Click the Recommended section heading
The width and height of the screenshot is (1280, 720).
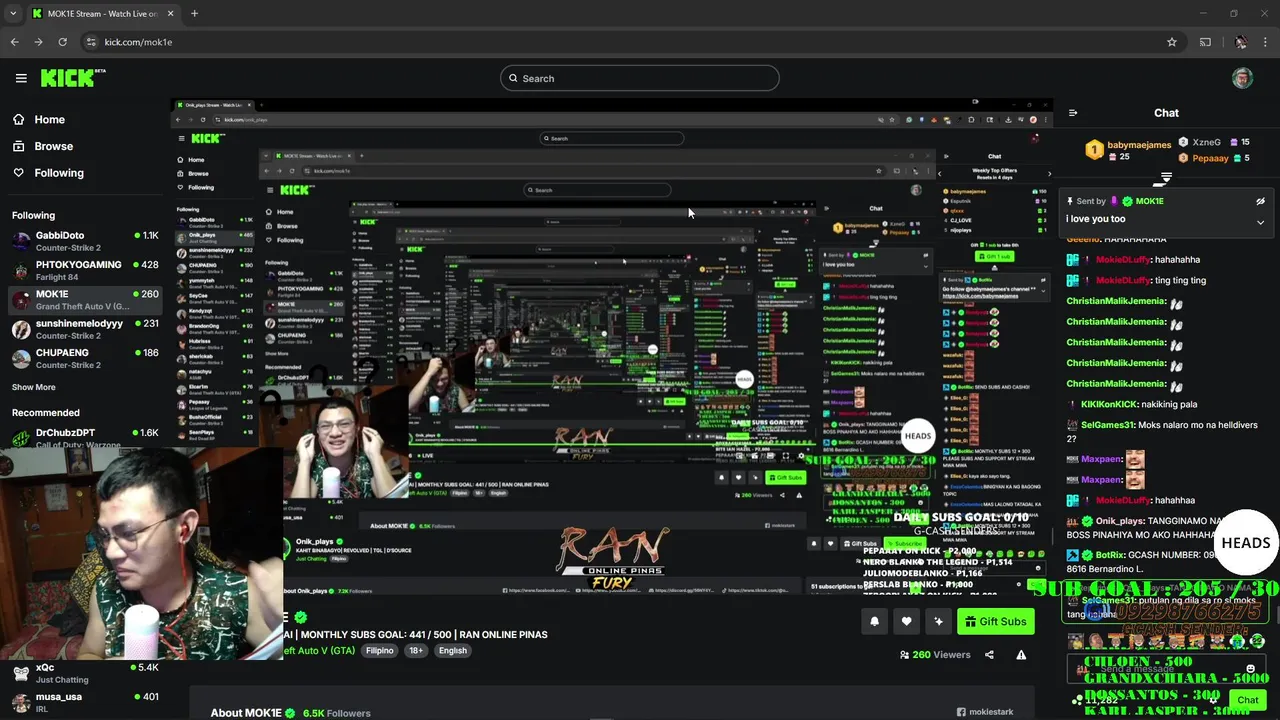[x=45, y=412]
